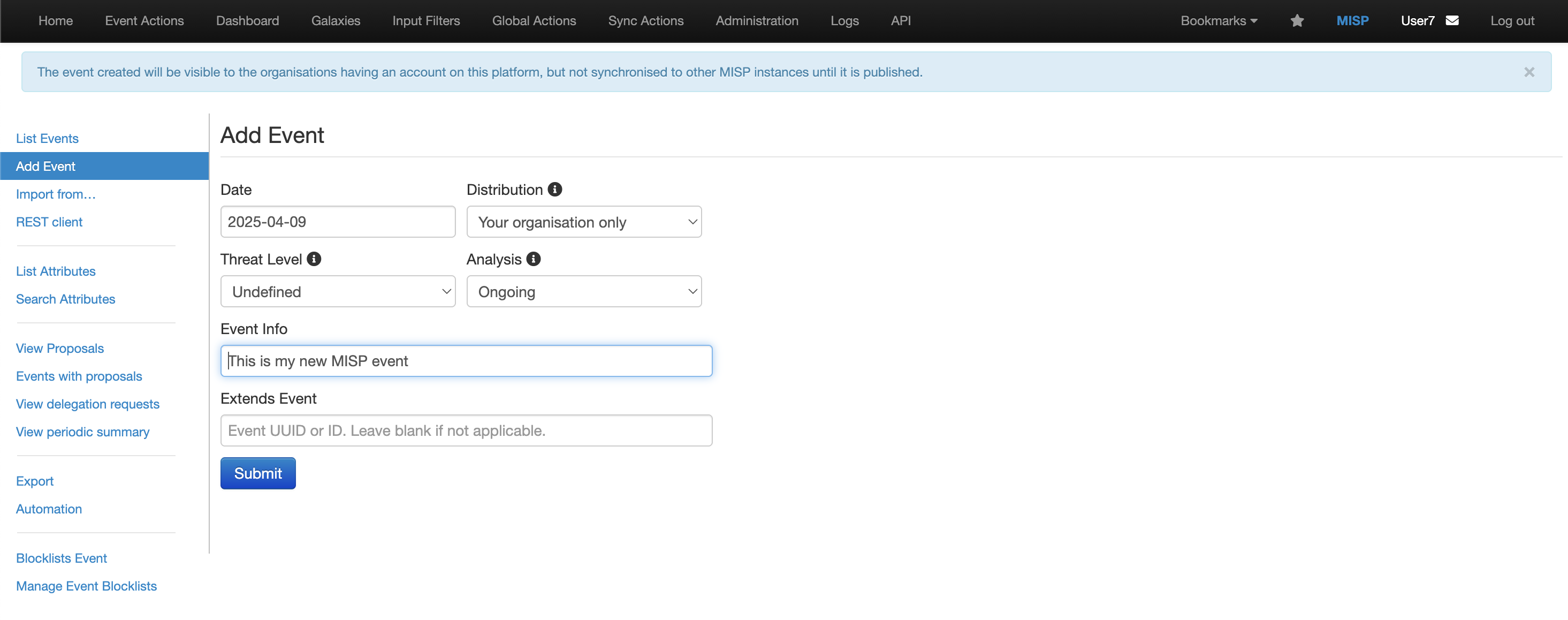
Task: Open the REST client link
Action: 49,222
